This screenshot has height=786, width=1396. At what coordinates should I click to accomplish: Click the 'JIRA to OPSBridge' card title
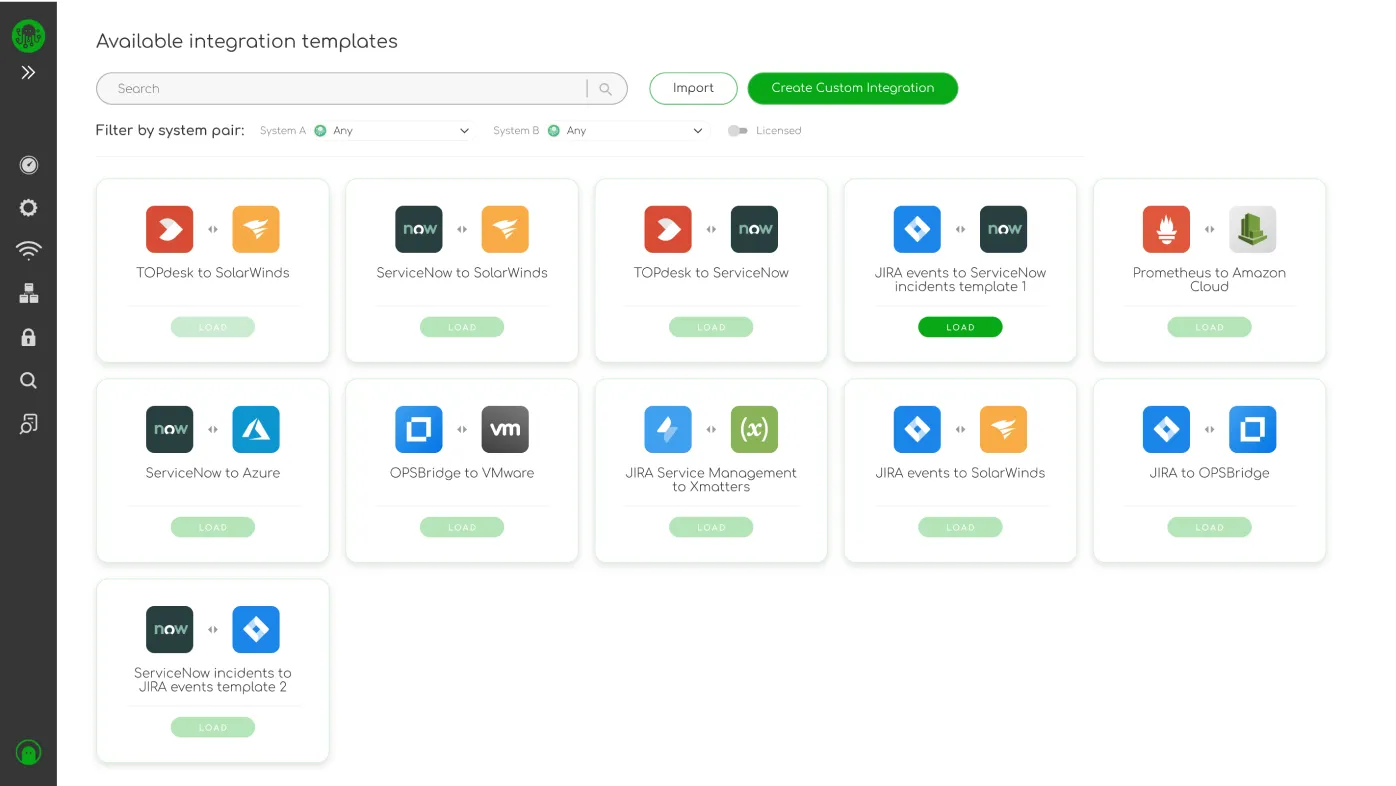point(1209,473)
